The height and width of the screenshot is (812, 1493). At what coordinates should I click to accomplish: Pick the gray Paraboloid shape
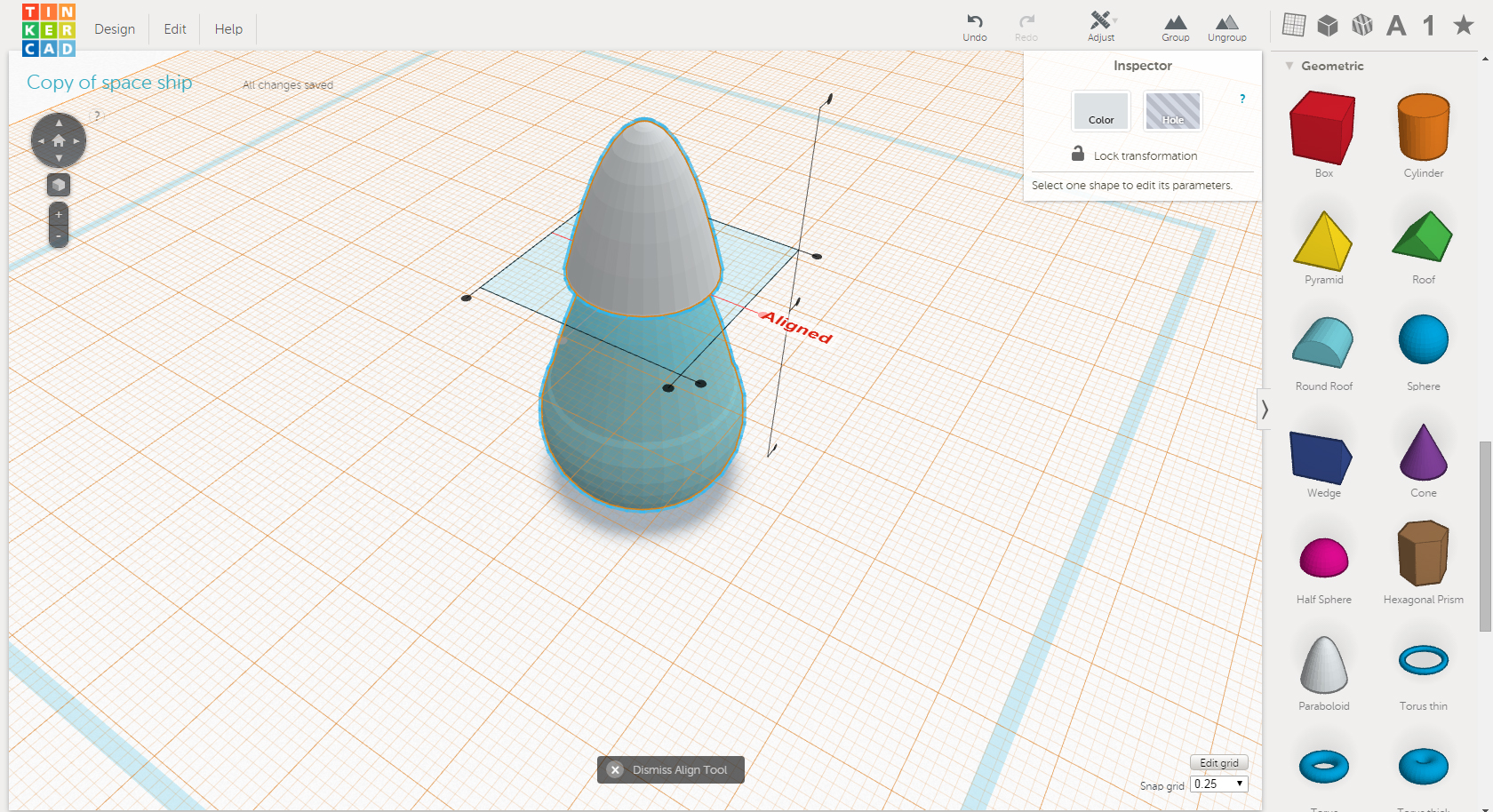[1324, 665]
